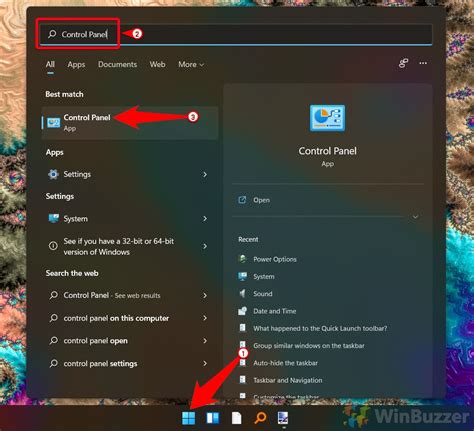Click the System icon in Recent list

coord(242,276)
